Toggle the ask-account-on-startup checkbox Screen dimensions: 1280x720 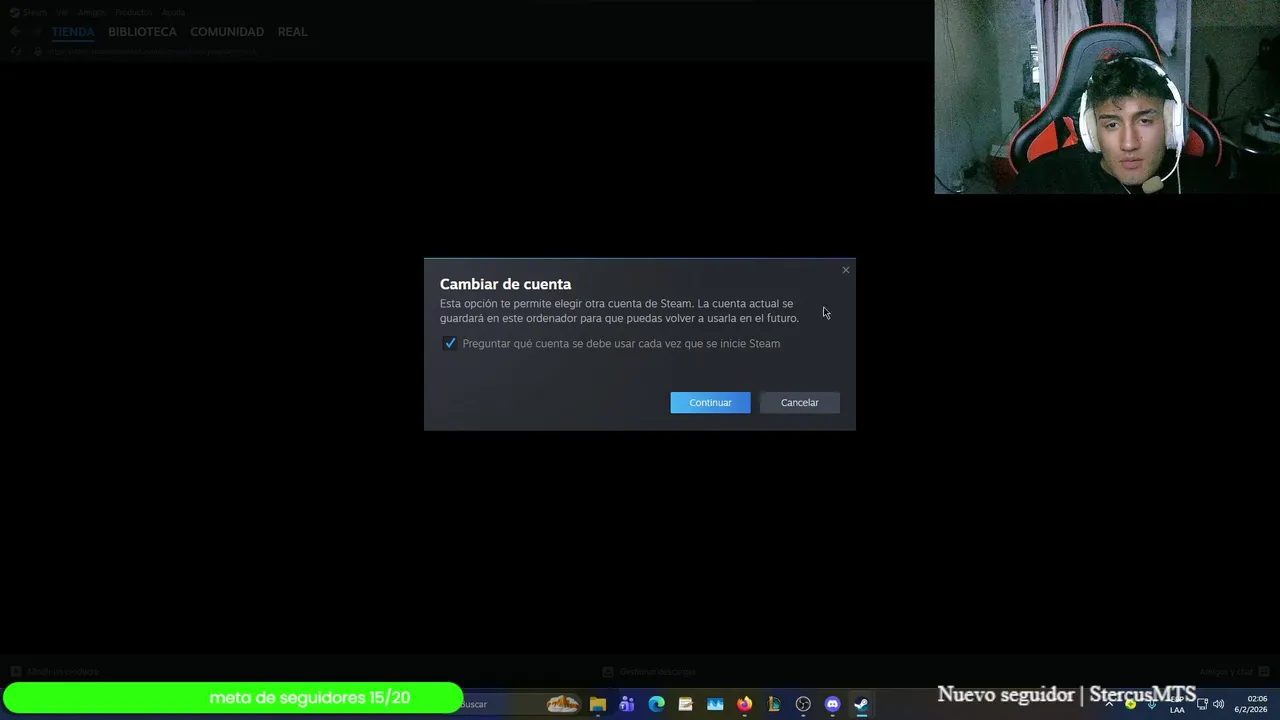point(450,343)
